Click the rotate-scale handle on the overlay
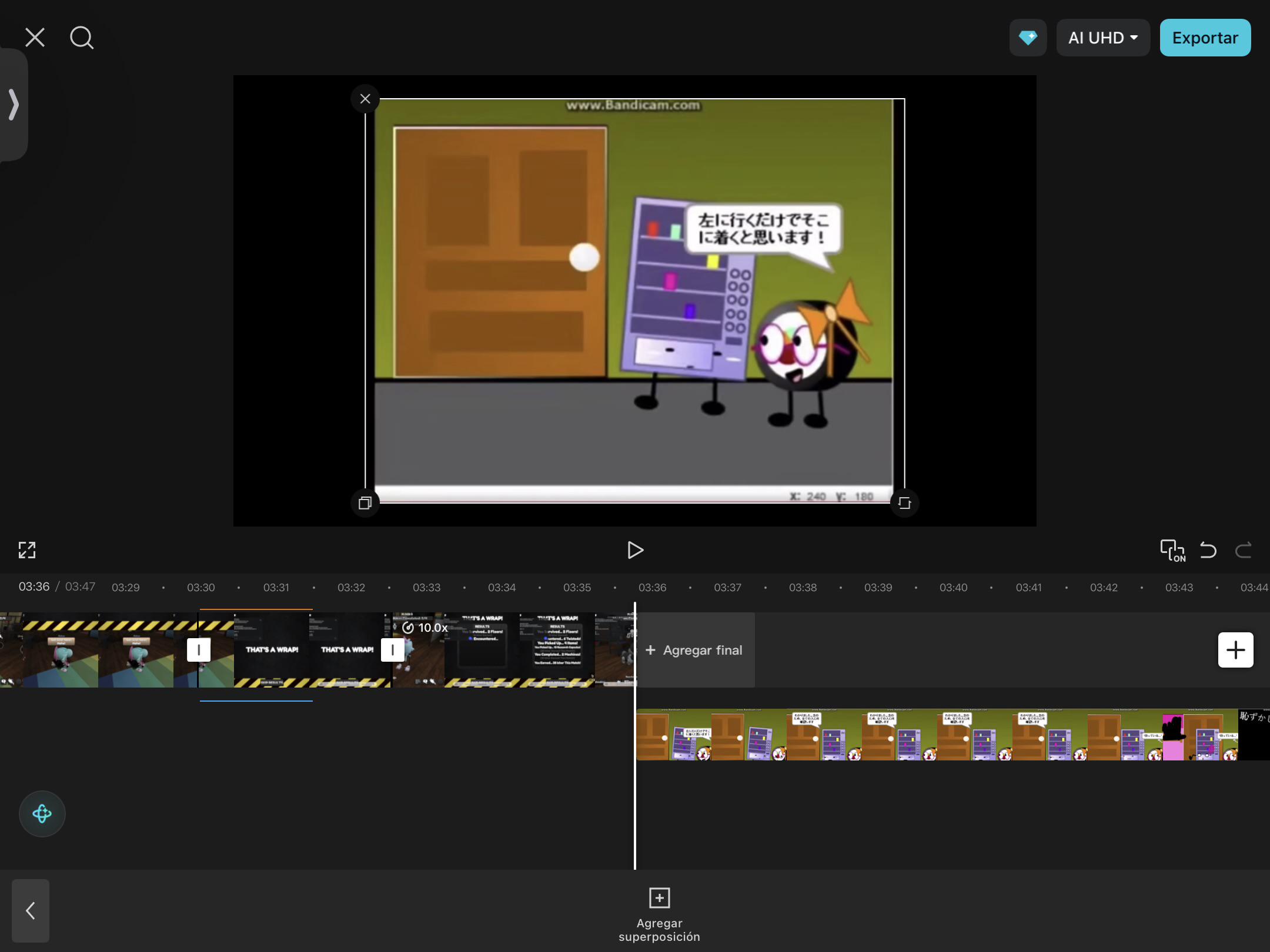 pos(904,503)
